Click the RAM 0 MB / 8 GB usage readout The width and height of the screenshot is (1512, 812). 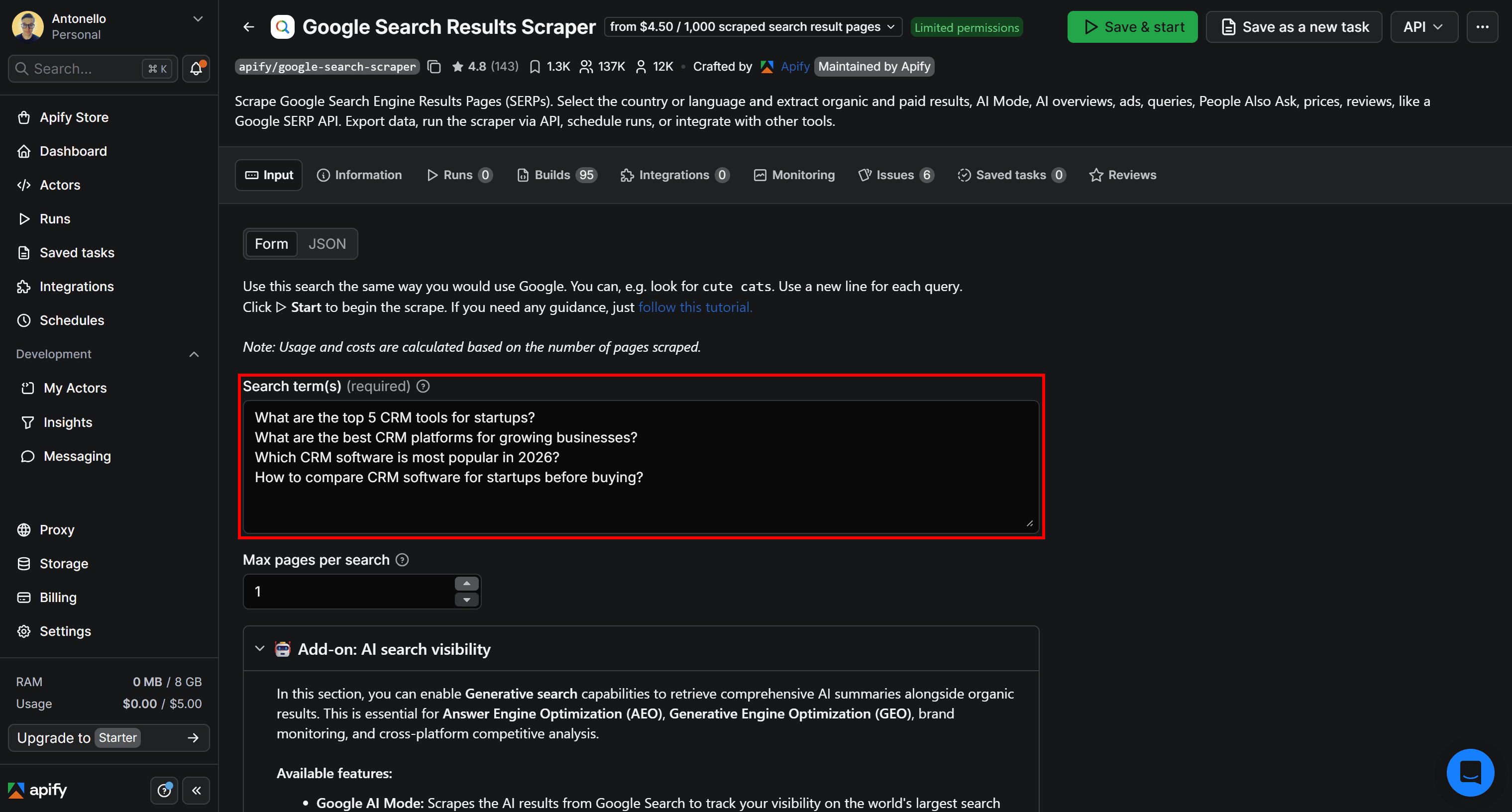click(109, 682)
